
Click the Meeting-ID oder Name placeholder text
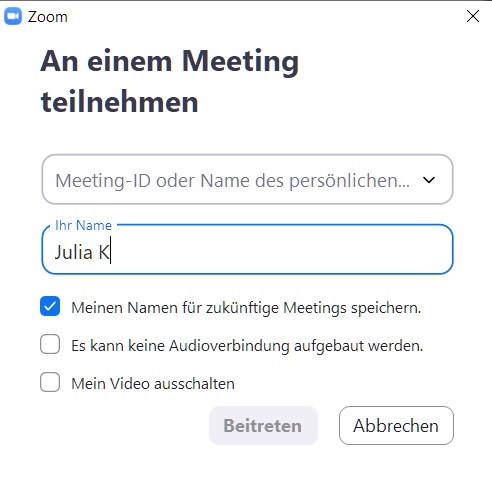click(232, 181)
